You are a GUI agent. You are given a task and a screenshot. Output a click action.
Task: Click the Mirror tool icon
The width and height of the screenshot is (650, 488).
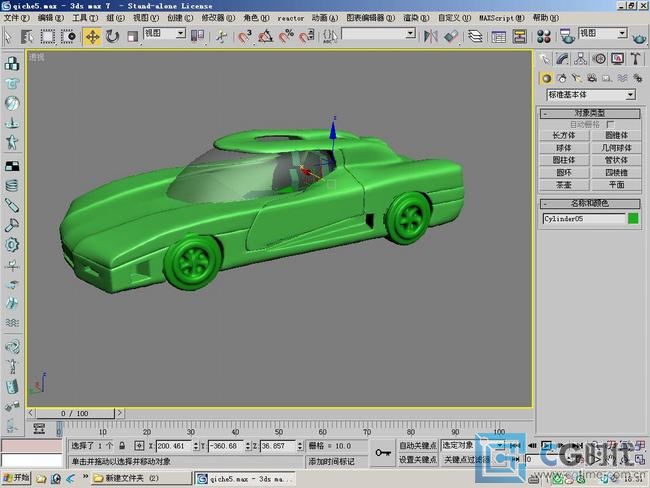[430, 36]
